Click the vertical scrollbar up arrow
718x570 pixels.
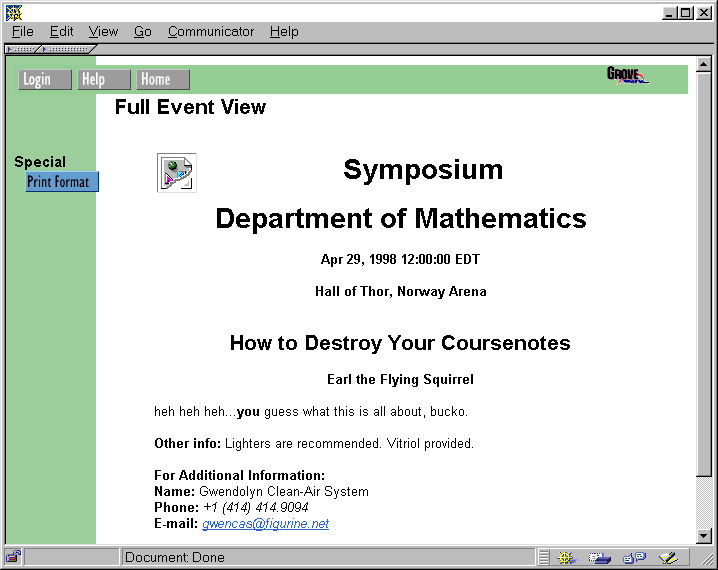(x=703, y=66)
